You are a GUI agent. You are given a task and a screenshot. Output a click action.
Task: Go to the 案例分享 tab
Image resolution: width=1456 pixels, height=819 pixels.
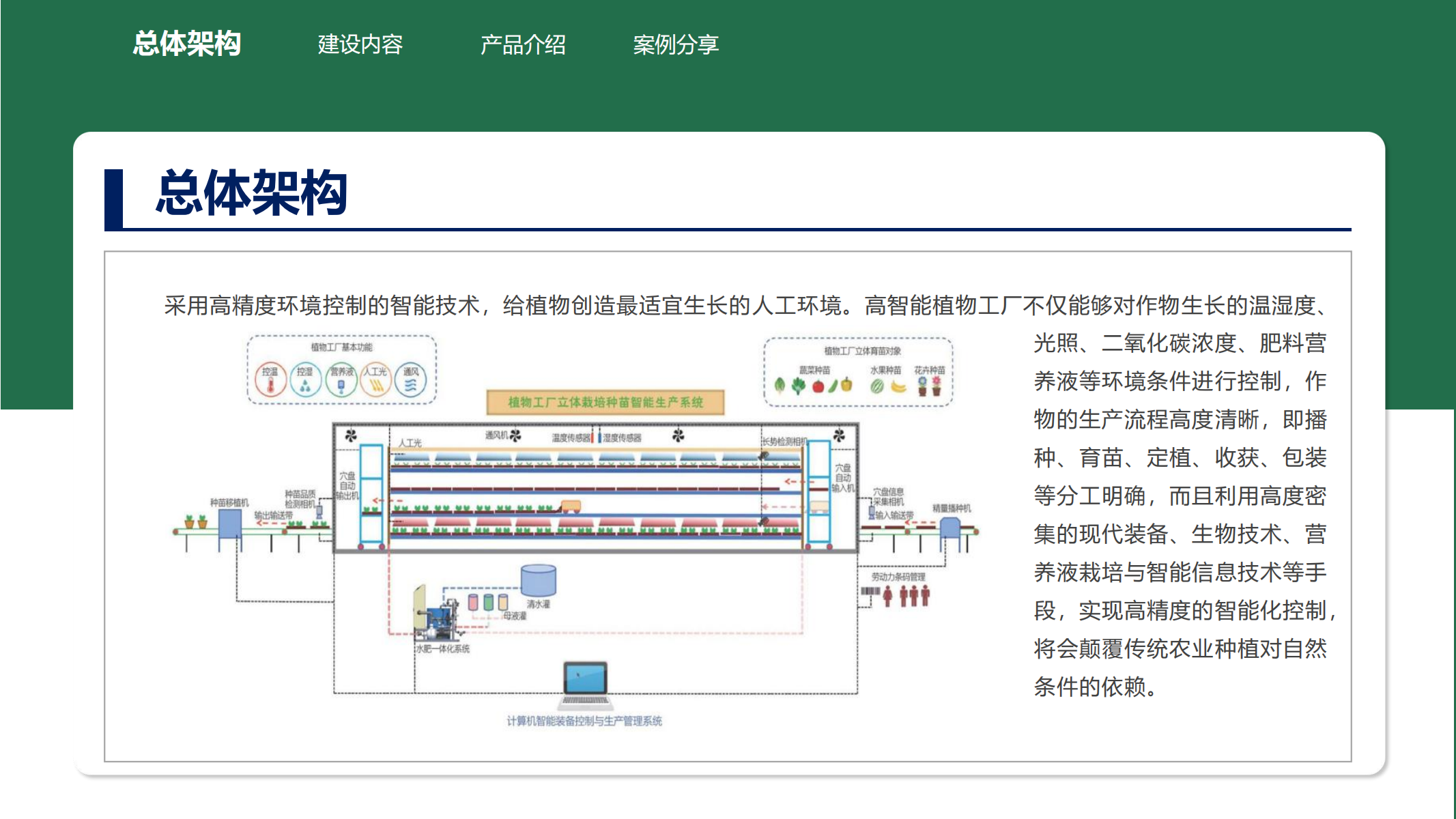675,45
